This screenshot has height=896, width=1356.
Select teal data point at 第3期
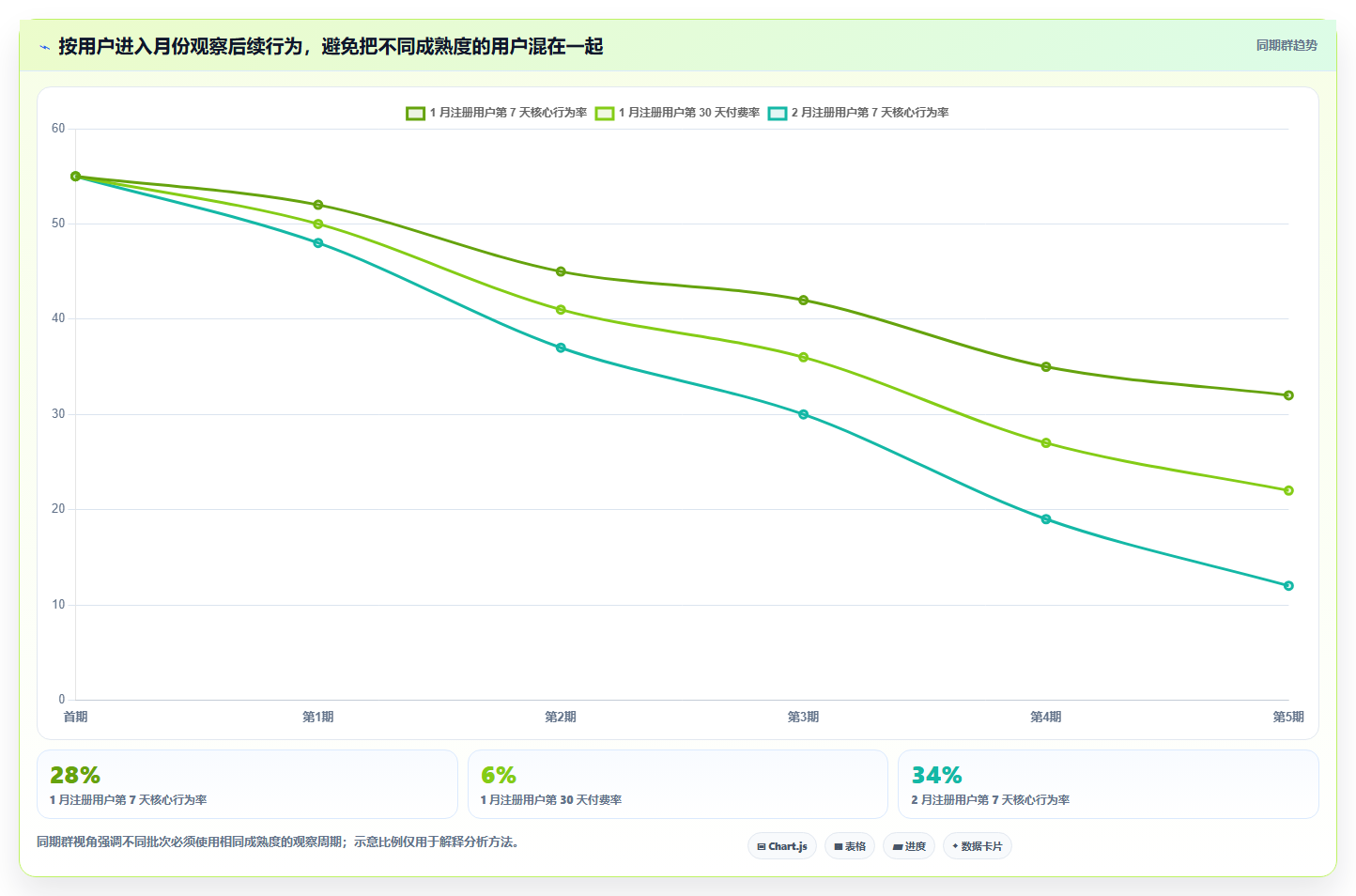pos(803,414)
